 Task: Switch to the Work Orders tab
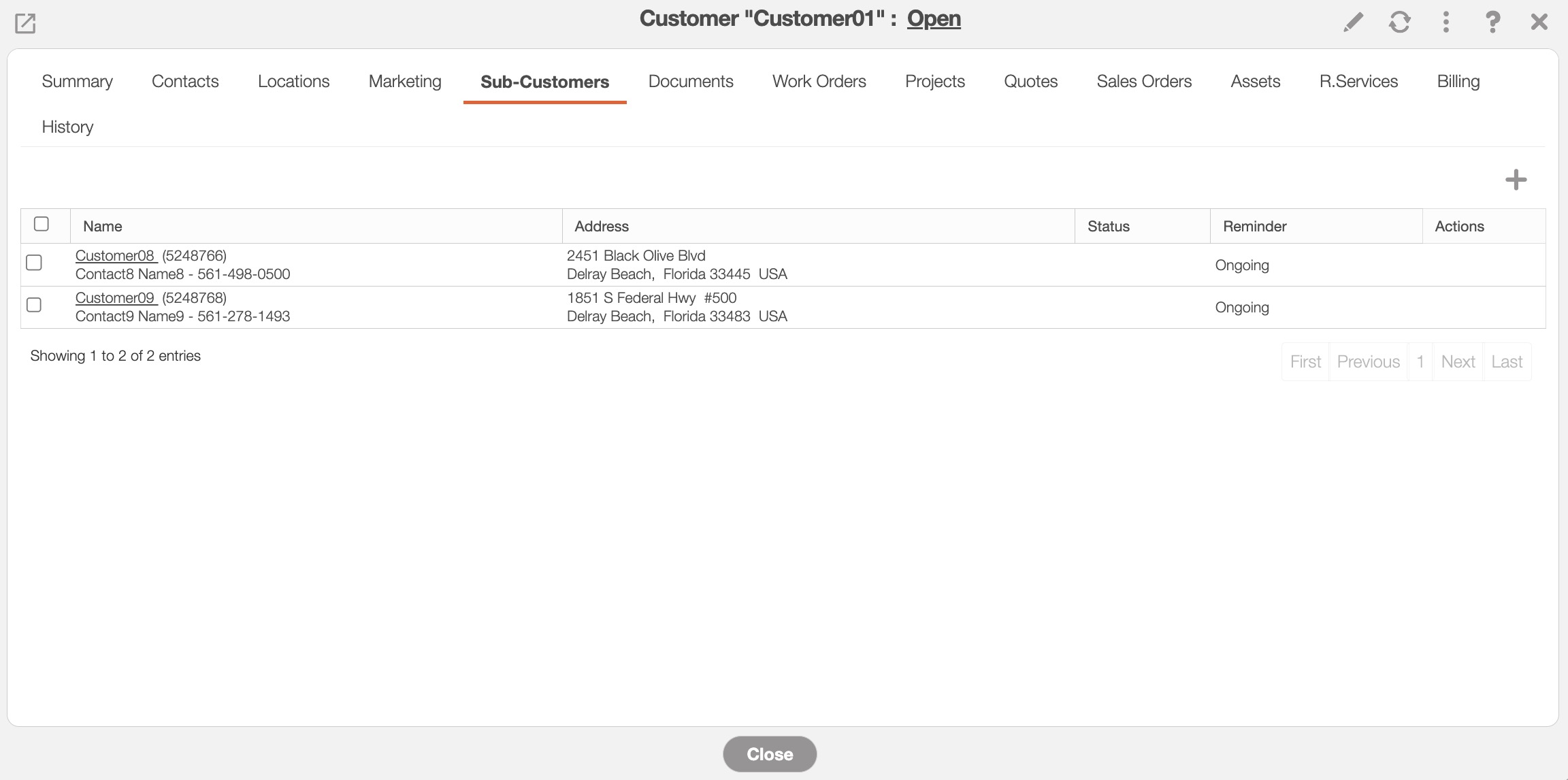(819, 82)
